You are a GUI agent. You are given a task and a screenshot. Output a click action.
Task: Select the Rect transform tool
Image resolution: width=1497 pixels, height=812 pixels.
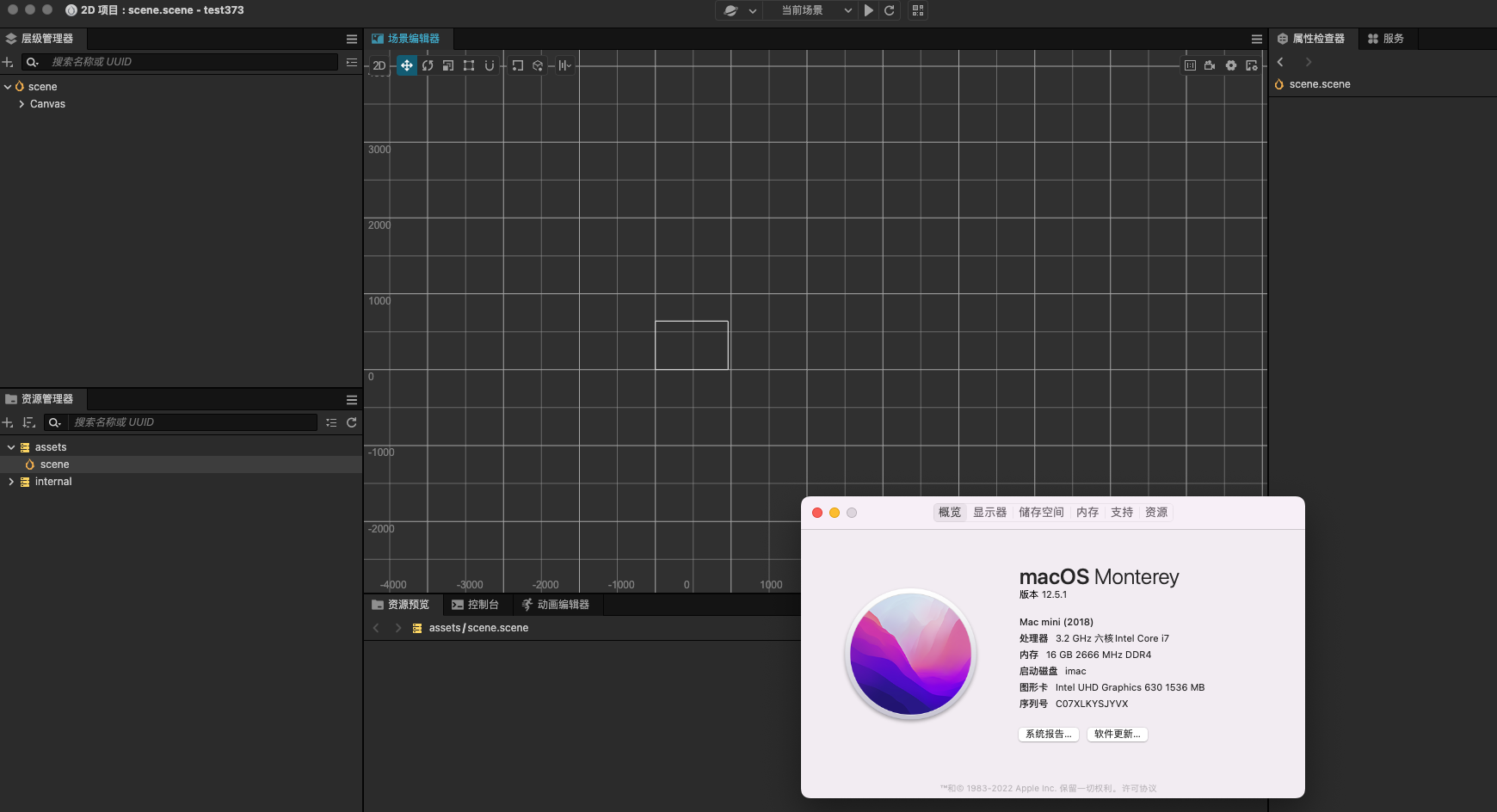[469, 65]
